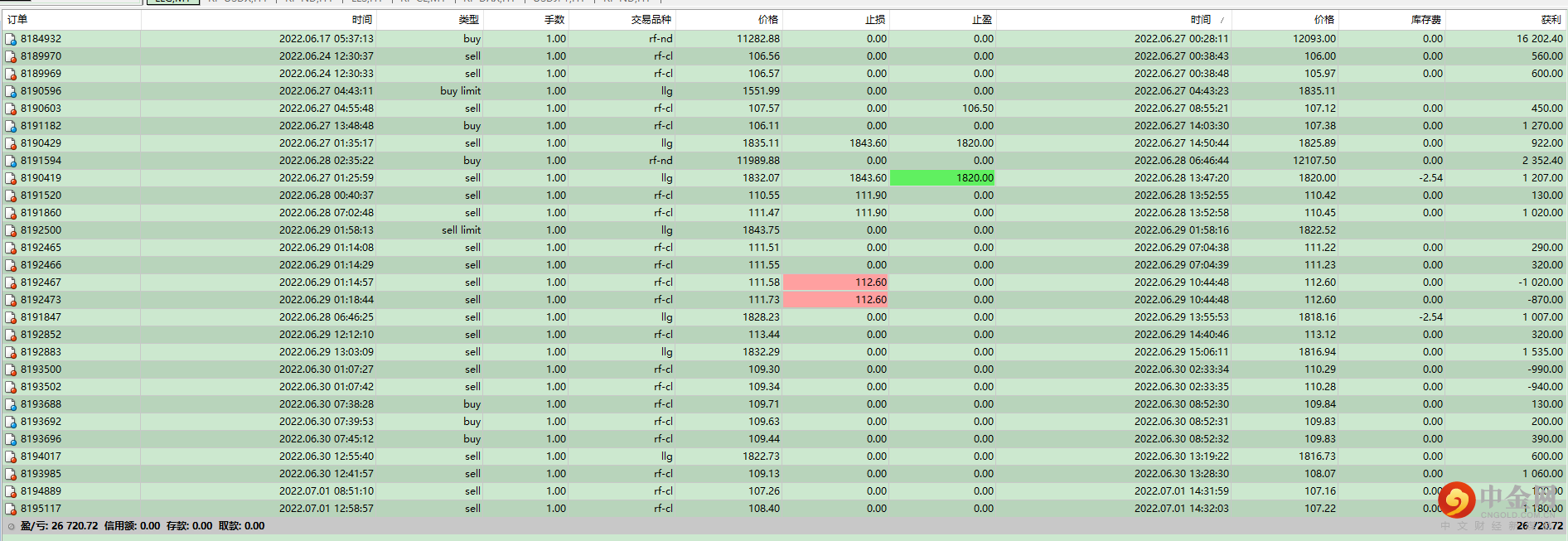Click the 存款: 0.00 summary text
The height and width of the screenshot is (541, 1568).
tap(189, 526)
